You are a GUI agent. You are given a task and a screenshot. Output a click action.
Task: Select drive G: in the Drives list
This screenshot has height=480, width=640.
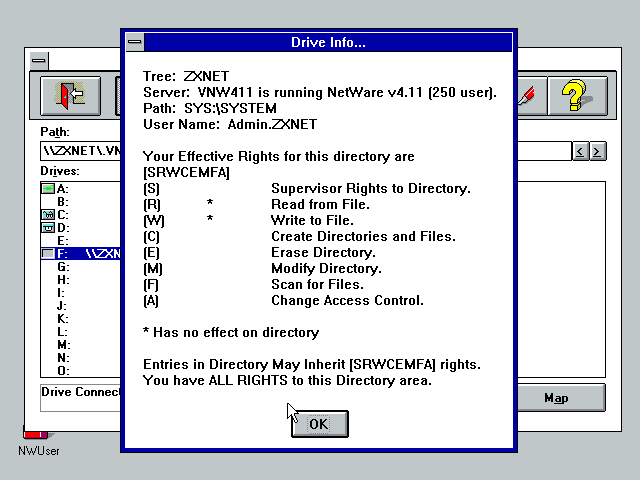pyautogui.click(x=80, y=267)
